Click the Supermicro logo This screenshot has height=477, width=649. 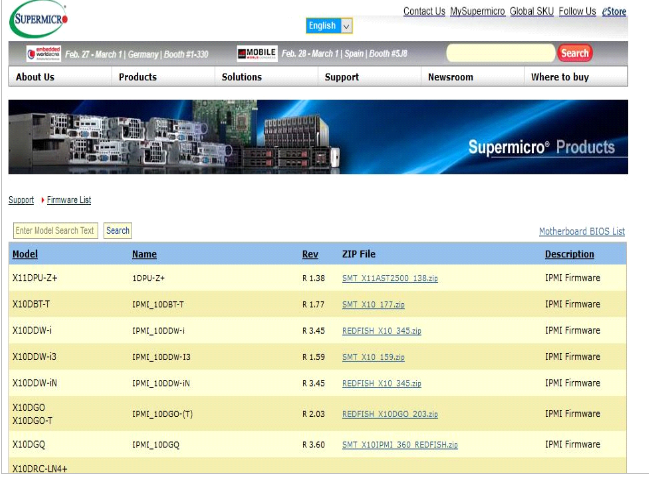coord(38,19)
